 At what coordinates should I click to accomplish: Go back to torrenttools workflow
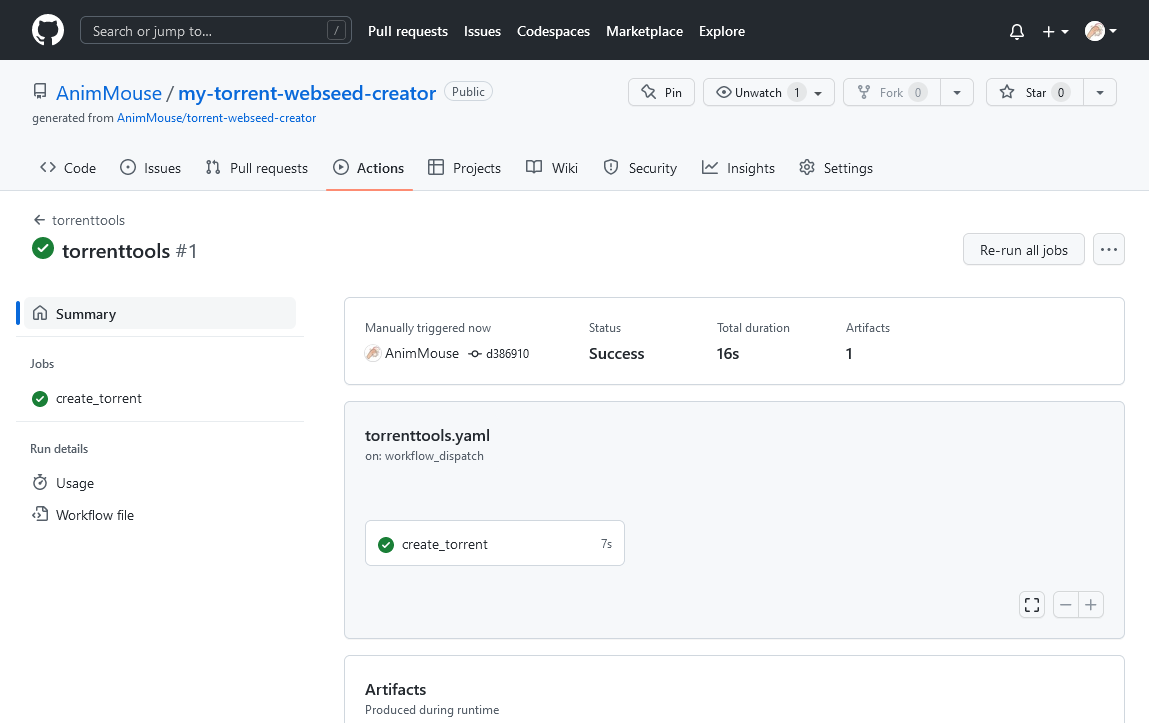pyautogui.click(x=79, y=220)
